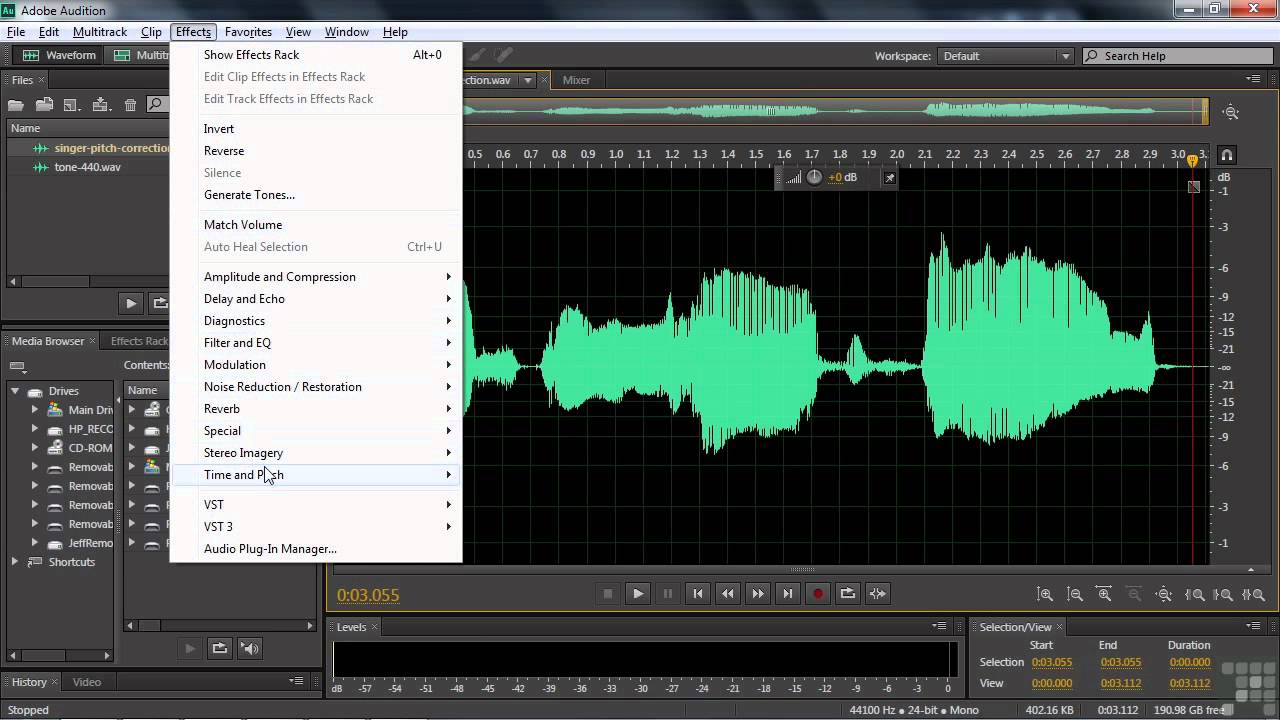Click the trash icon in Files panel

pos(130,105)
